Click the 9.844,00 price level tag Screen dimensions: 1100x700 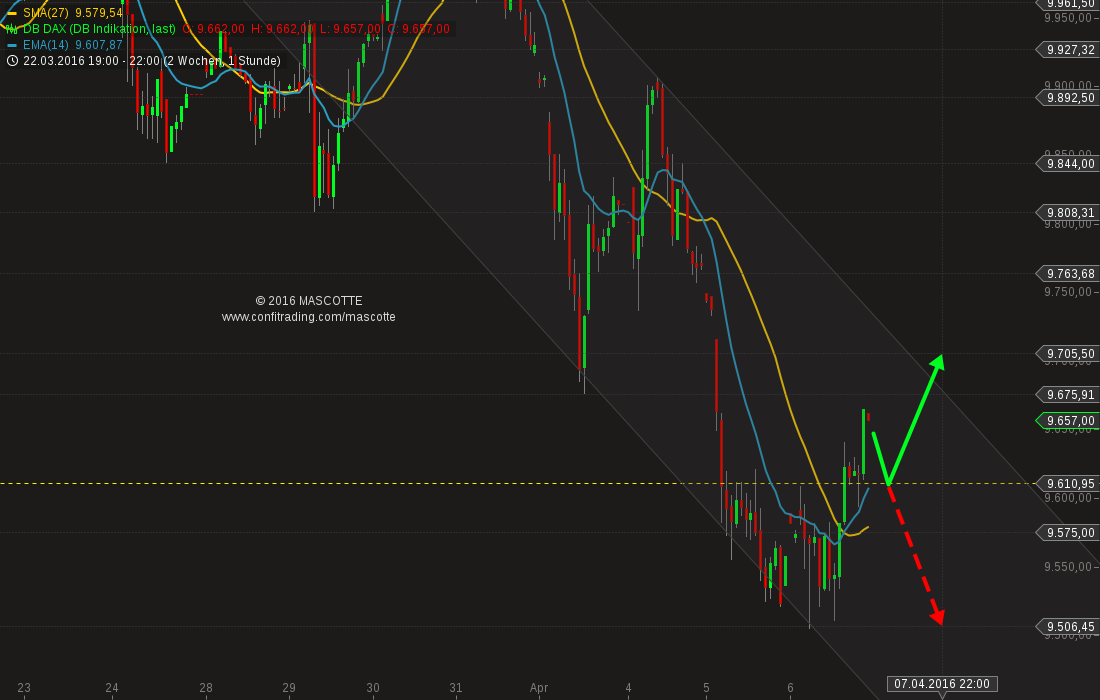pyautogui.click(x=1066, y=163)
